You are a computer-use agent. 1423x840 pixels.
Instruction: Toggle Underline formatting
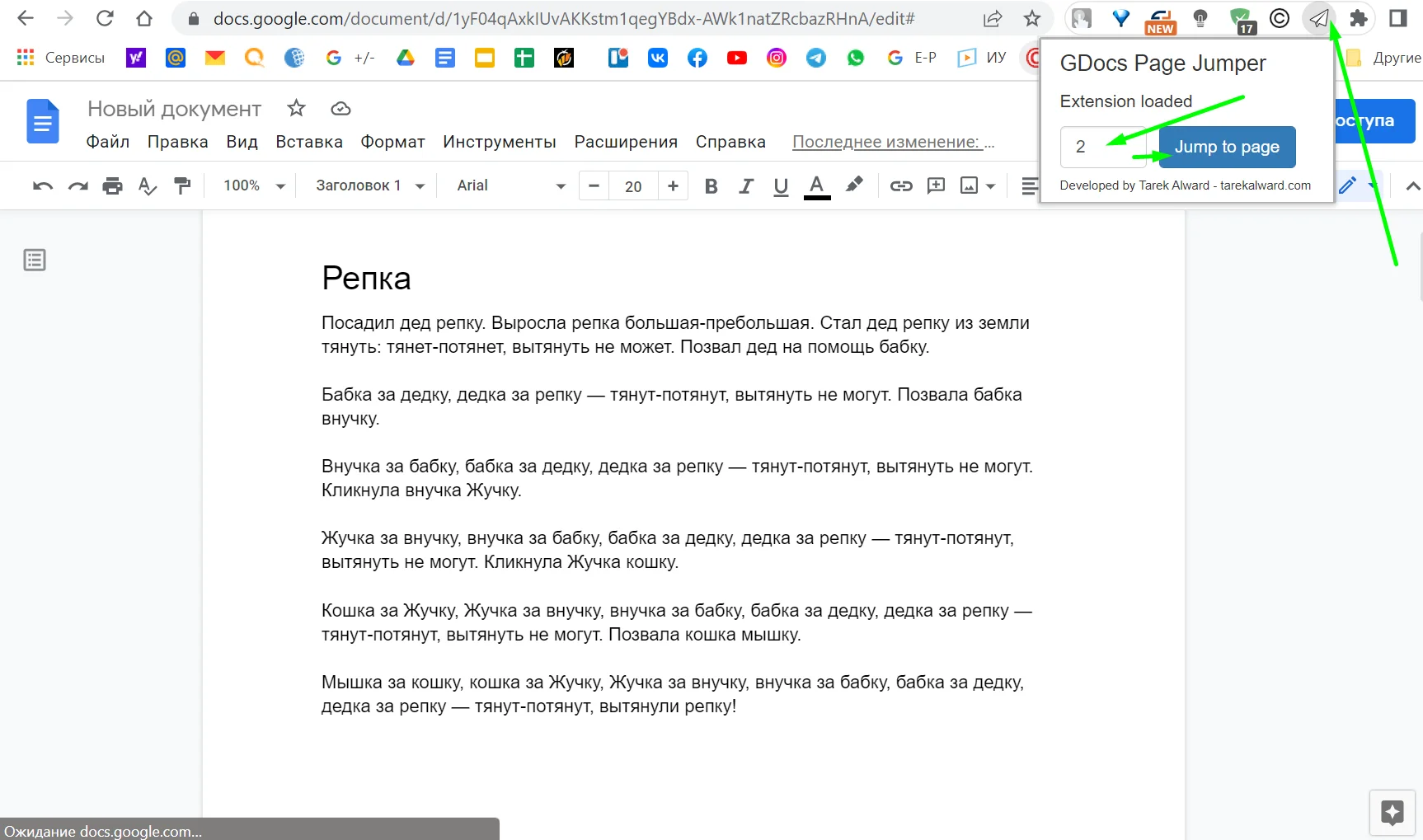click(781, 186)
